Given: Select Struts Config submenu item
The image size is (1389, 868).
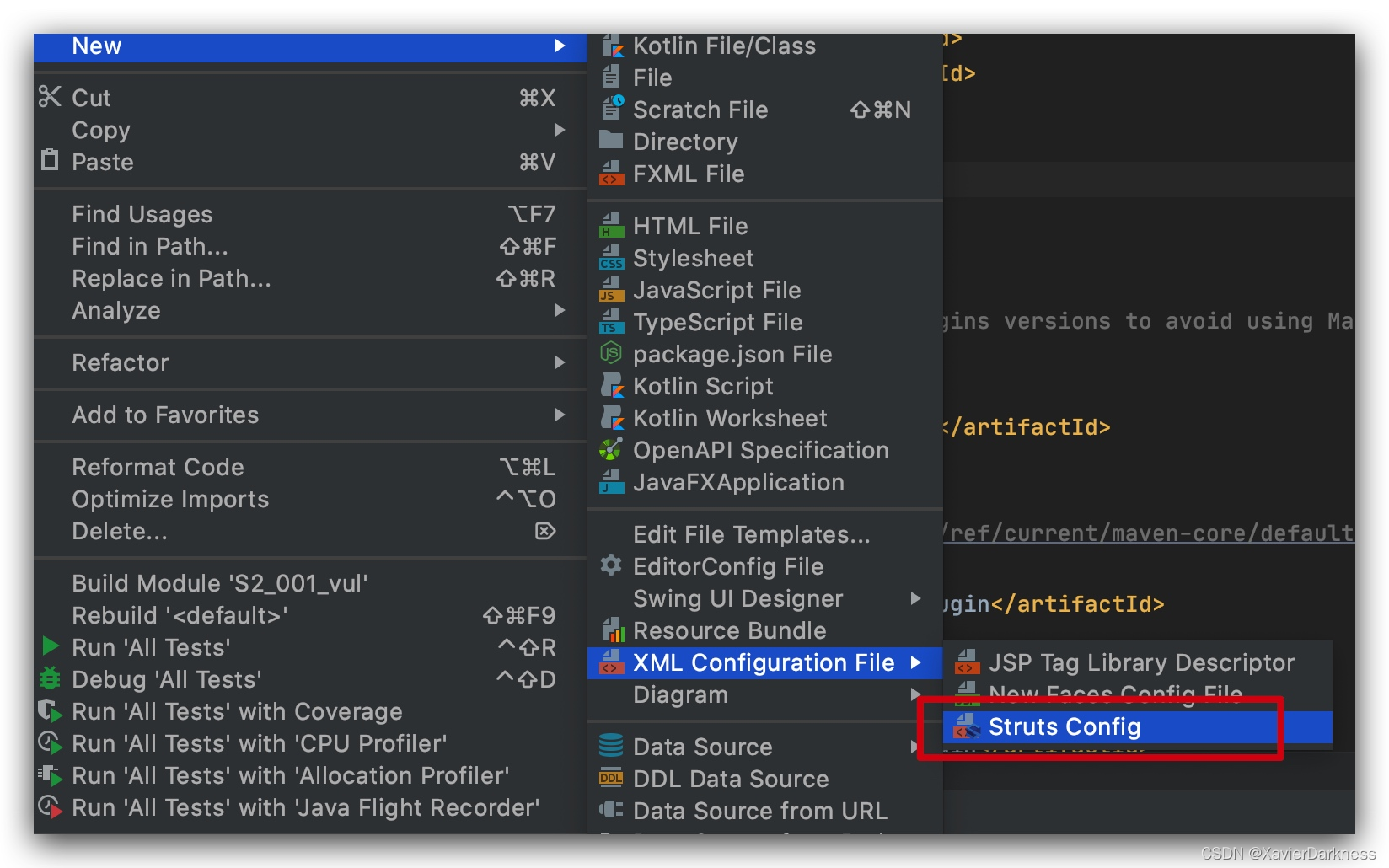Looking at the screenshot, I should coord(1138,726).
